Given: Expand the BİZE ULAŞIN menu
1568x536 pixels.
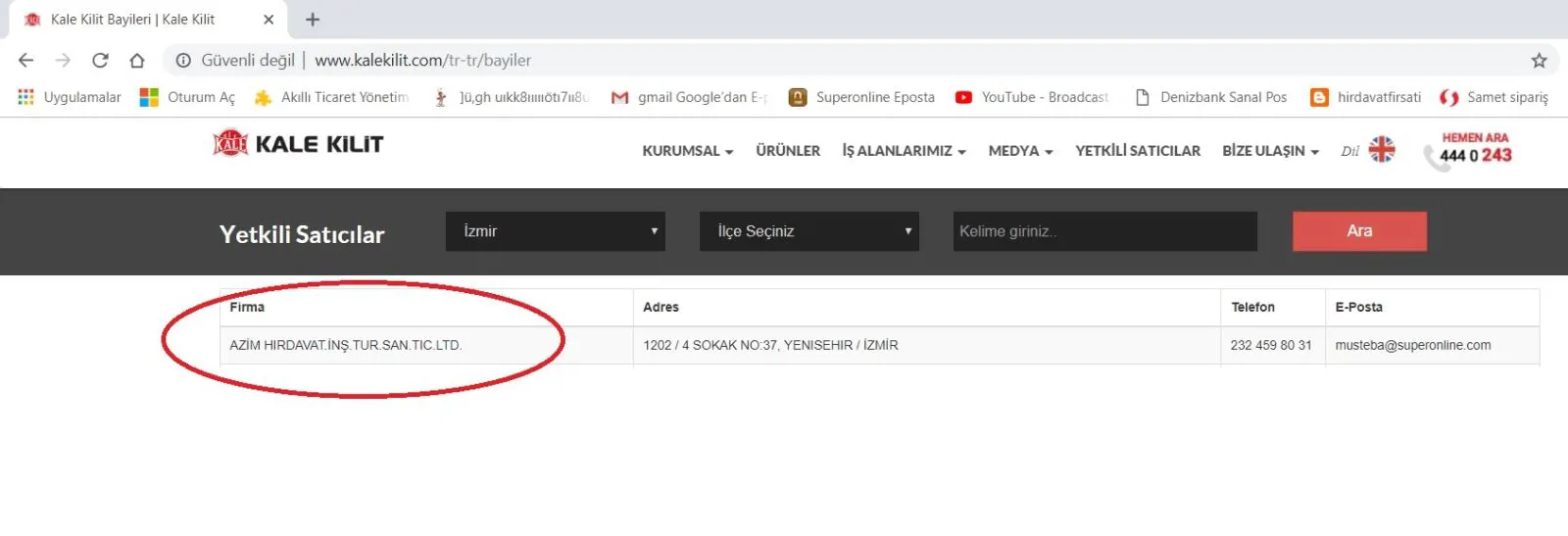Looking at the screenshot, I should [x=1270, y=151].
